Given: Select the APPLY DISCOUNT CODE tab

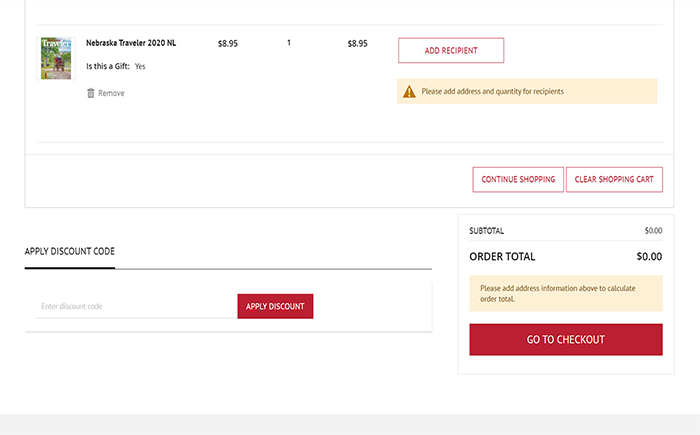Looking at the screenshot, I should pyautogui.click(x=70, y=252).
